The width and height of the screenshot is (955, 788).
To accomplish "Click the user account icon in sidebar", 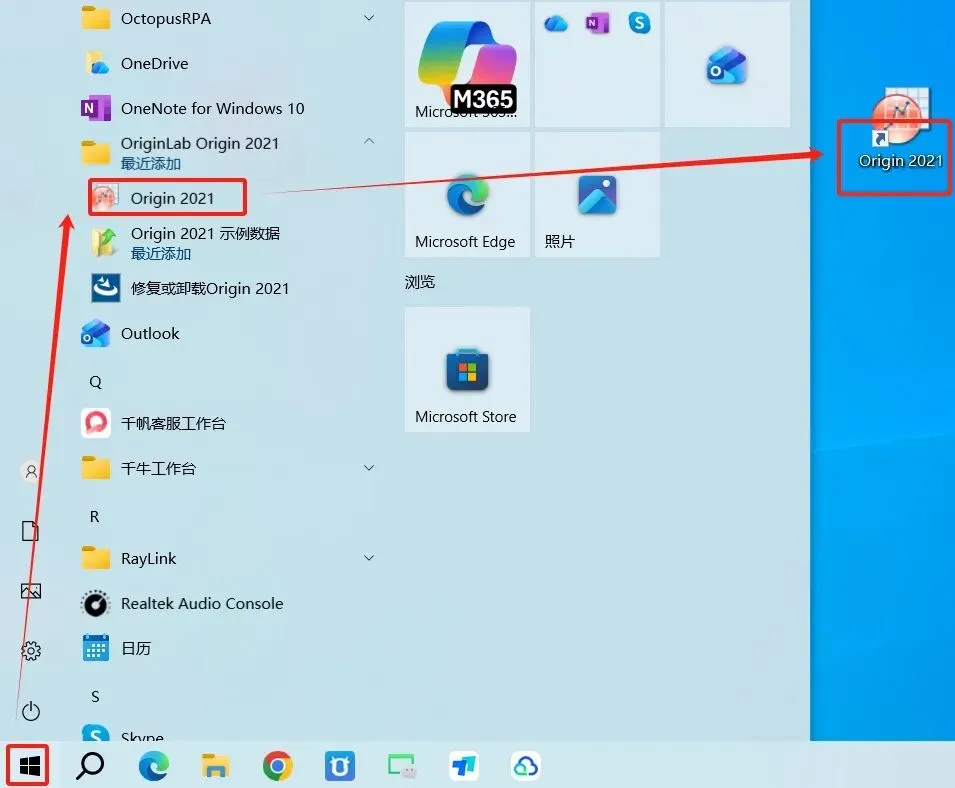I will click(31, 471).
